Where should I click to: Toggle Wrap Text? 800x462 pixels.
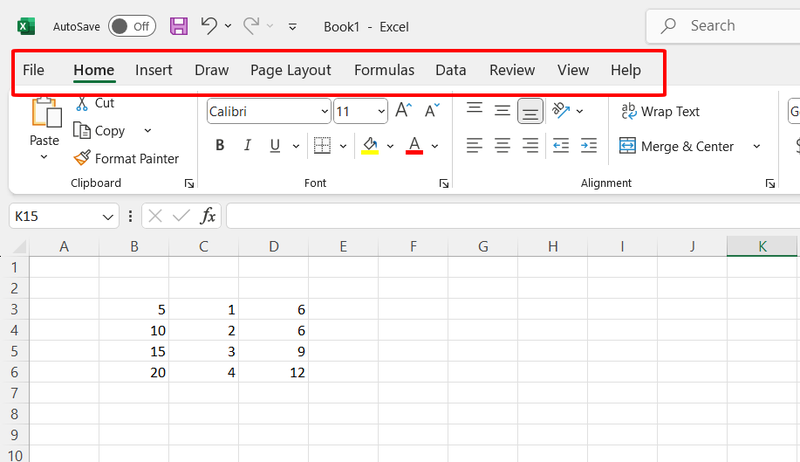click(660, 111)
